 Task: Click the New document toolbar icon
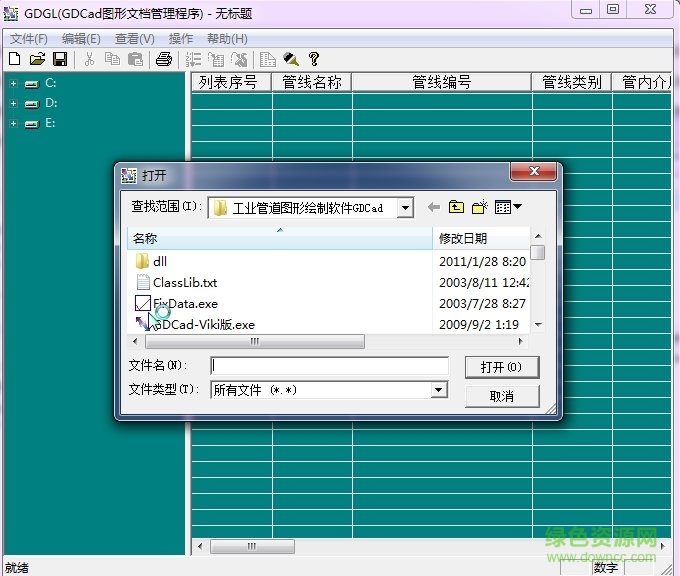click(14, 59)
